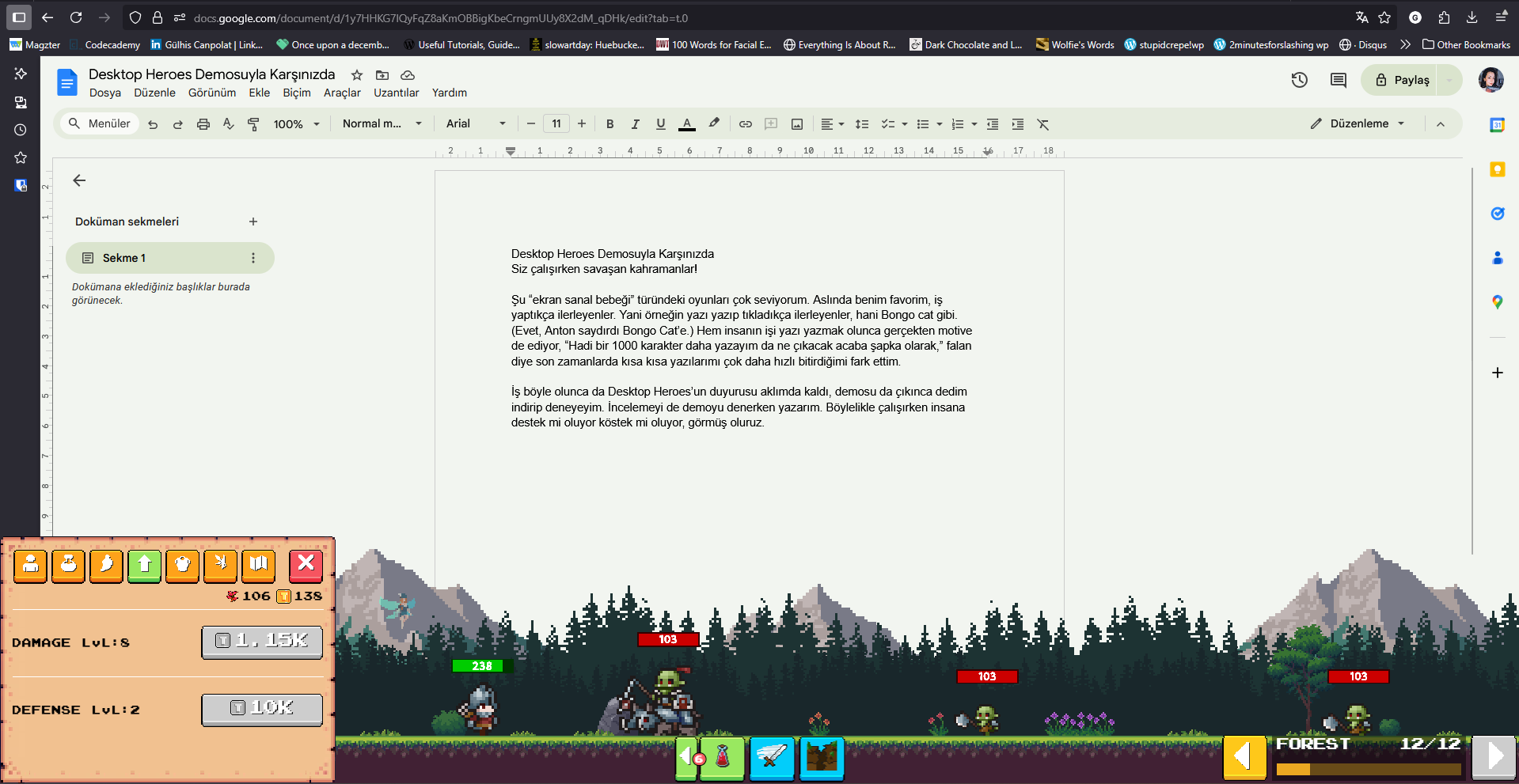Viewport: 1519px width, 784px height.
Task: Open the Normal text style dropdown
Action: click(382, 124)
